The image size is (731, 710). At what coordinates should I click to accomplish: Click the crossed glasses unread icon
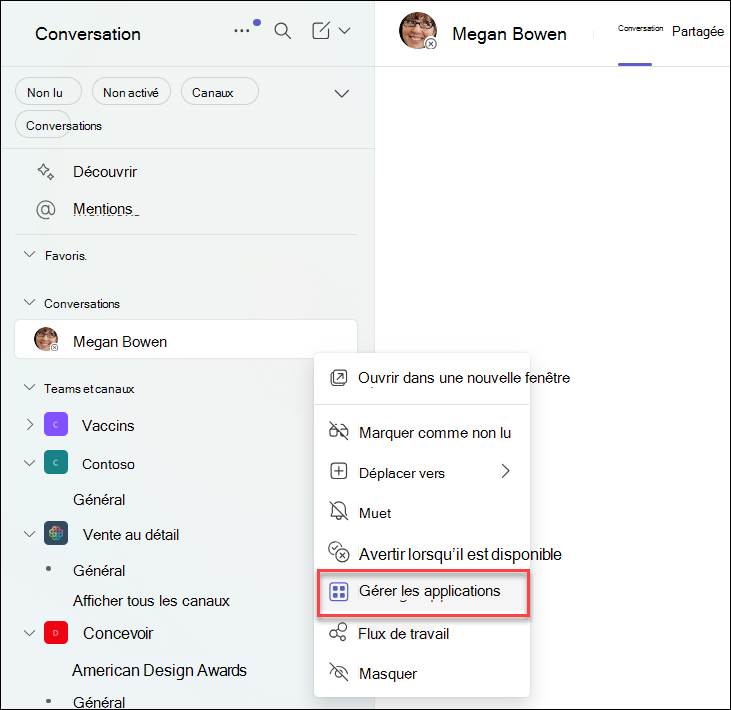click(339, 431)
